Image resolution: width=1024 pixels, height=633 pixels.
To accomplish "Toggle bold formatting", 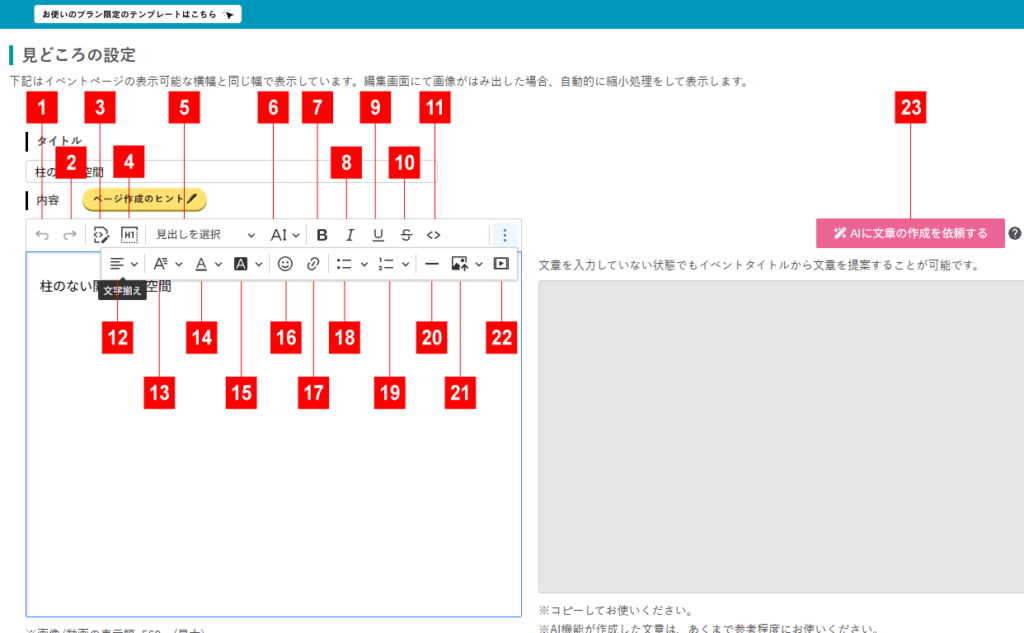I will [322, 235].
